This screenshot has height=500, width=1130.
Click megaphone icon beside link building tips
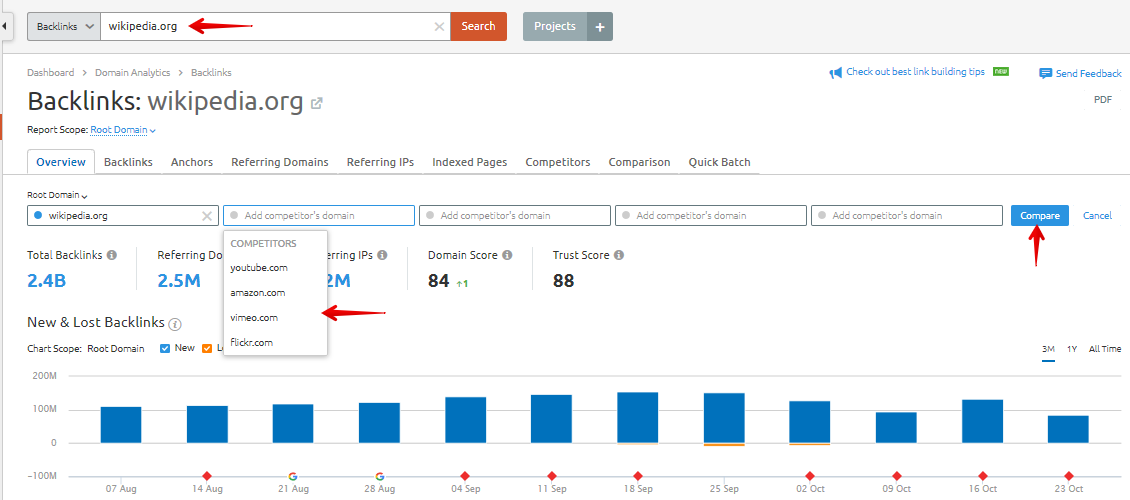[836, 73]
